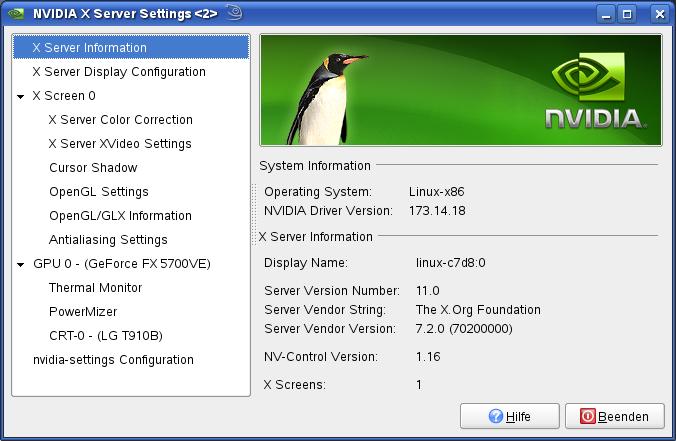Screen dimensions: 676x441
Task: Collapse the GPU 0 tree node arrow
Action: [20, 264]
